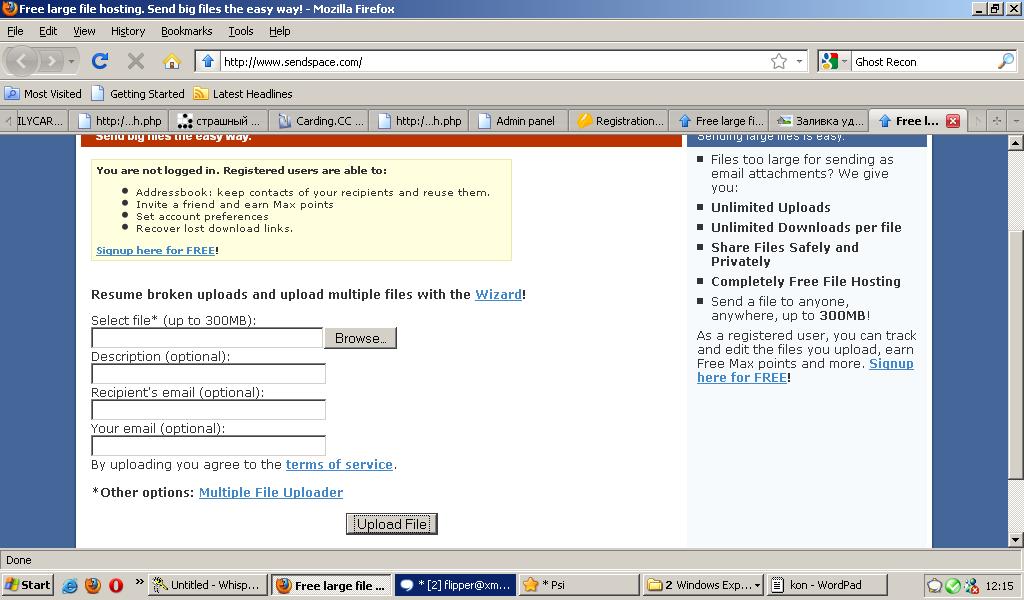Launch Opera from Quick Launch
1024x600 pixels.
116,585
